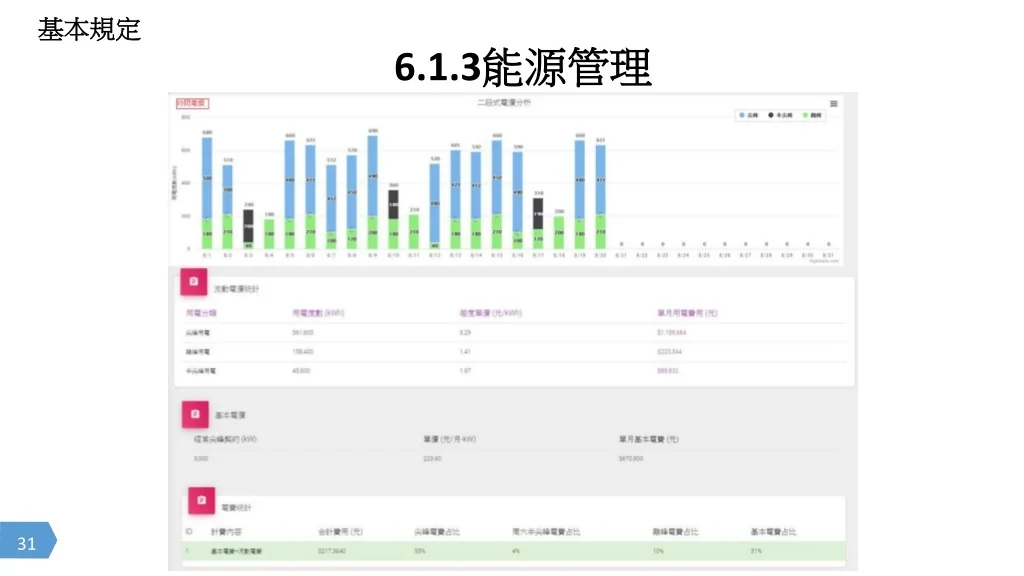Click the $223,344 monthly cost
The image size is (1024, 576).
(669, 352)
